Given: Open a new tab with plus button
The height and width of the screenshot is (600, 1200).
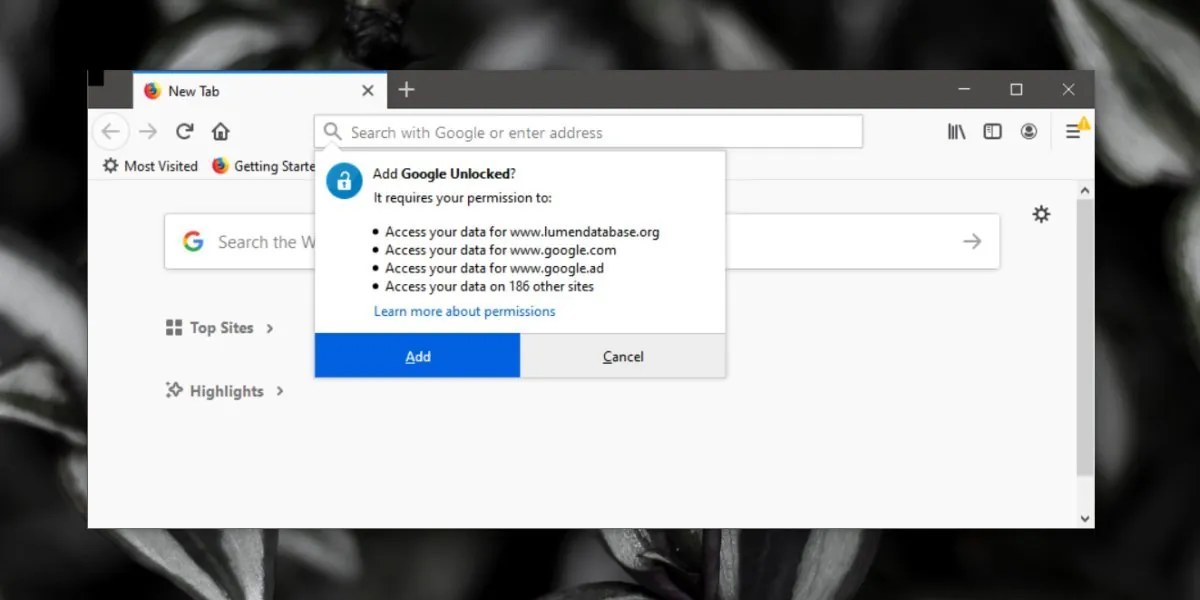Looking at the screenshot, I should click(406, 90).
